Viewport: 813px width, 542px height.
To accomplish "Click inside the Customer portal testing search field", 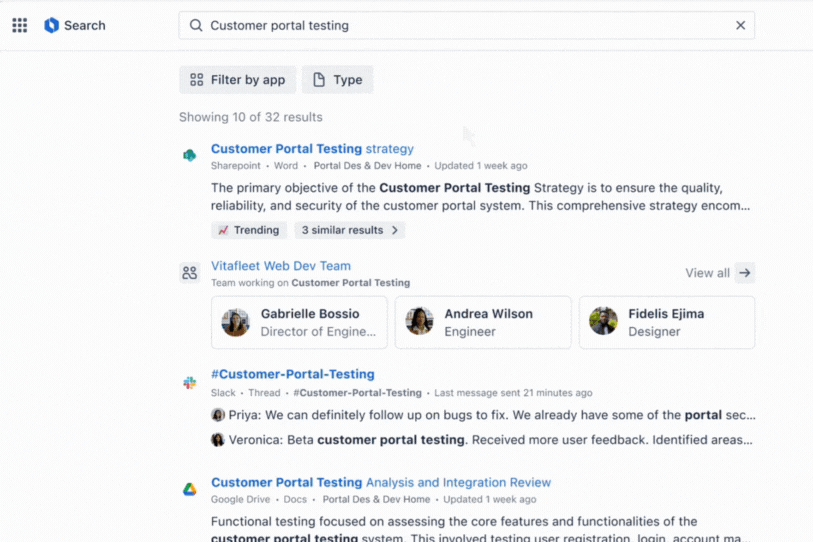I will pyautogui.click(x=467, y=25).
